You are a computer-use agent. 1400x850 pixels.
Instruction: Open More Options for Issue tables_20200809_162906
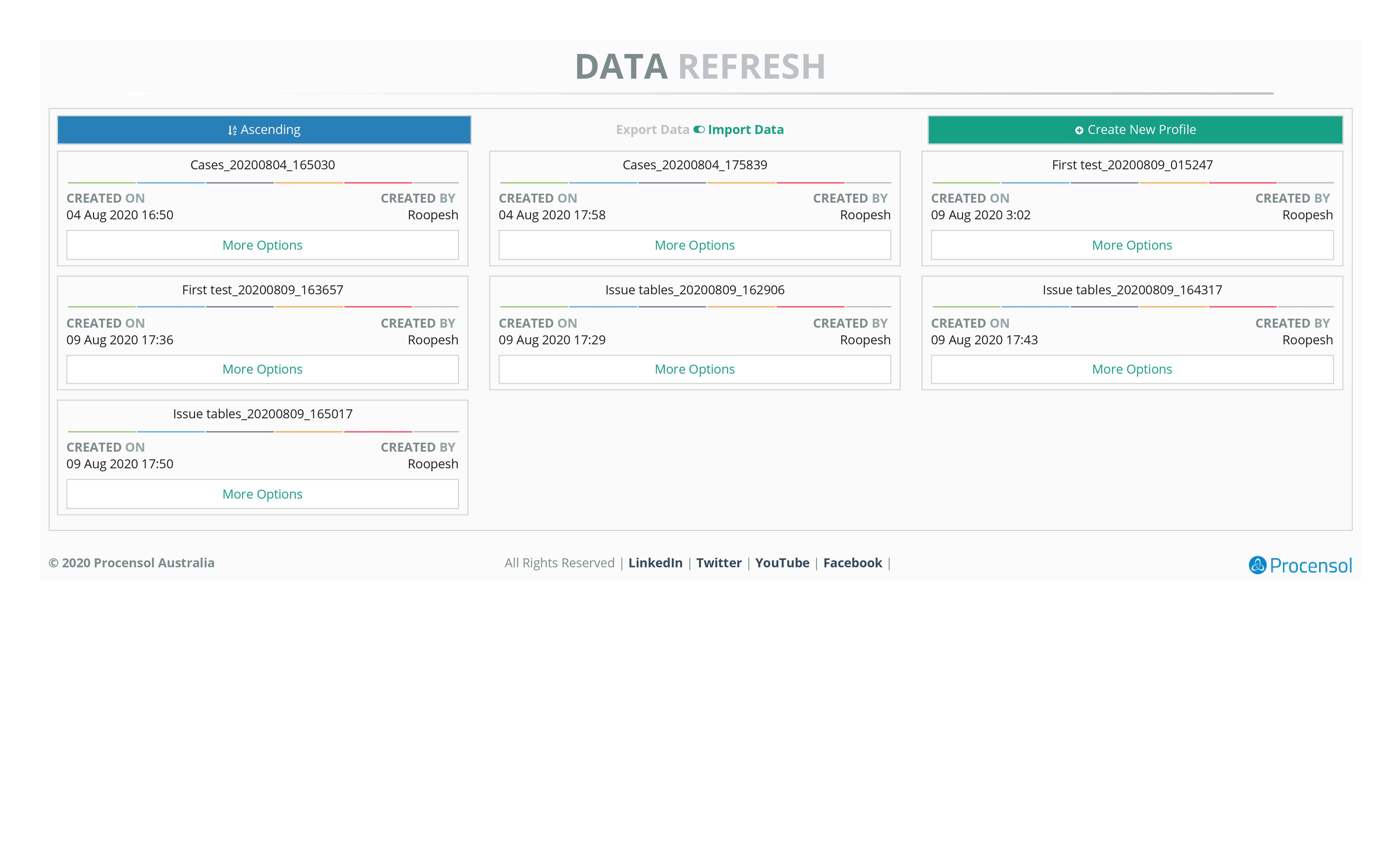pyautogui.click(x=694, y=369)
